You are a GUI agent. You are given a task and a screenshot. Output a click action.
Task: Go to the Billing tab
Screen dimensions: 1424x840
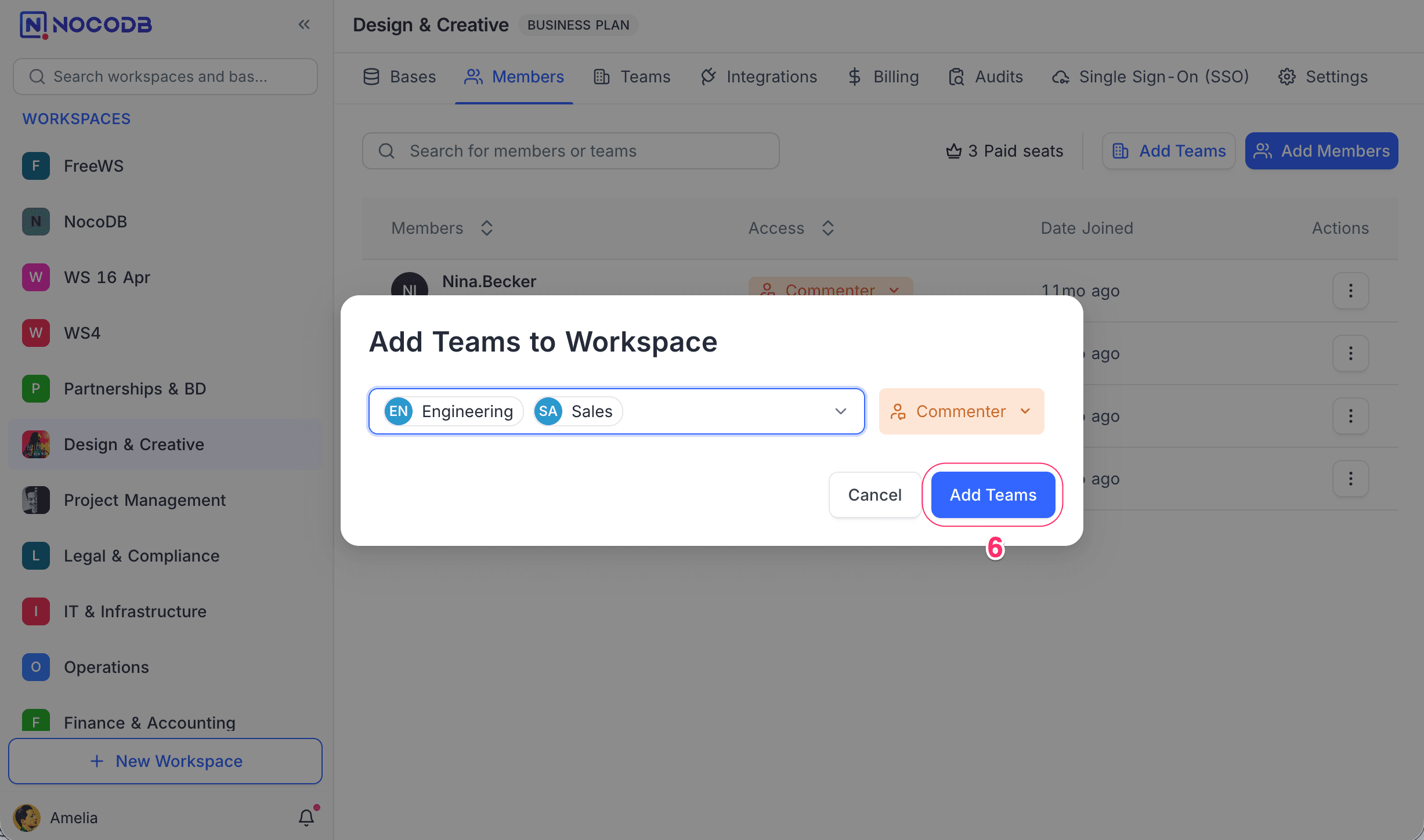tap(883, 77)
